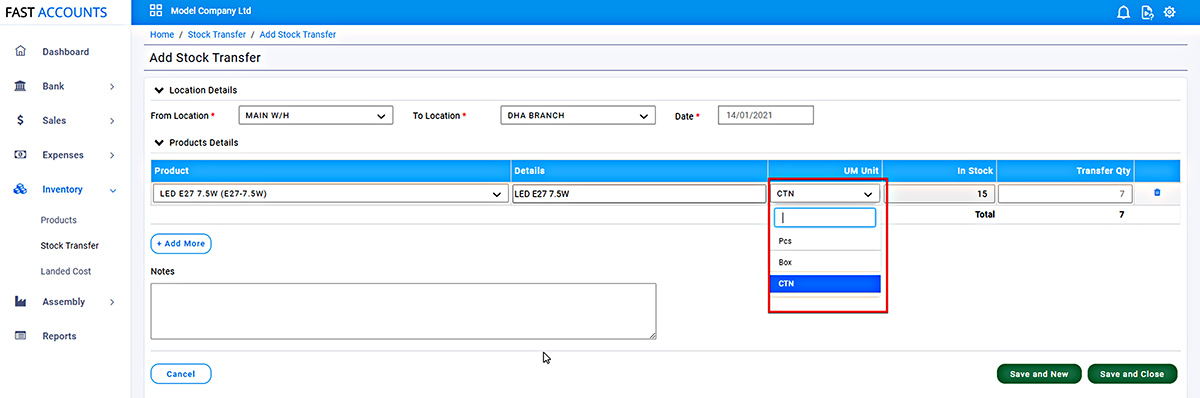The image size is (1200, 398).
Task: Open Stock Transfer in sidebar
Action: click(69, 245)
